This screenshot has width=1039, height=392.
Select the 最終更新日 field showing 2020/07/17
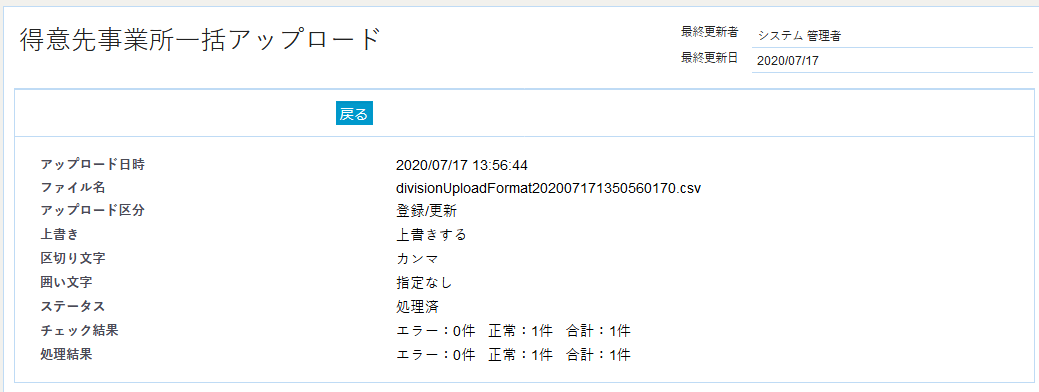(892, 60)
